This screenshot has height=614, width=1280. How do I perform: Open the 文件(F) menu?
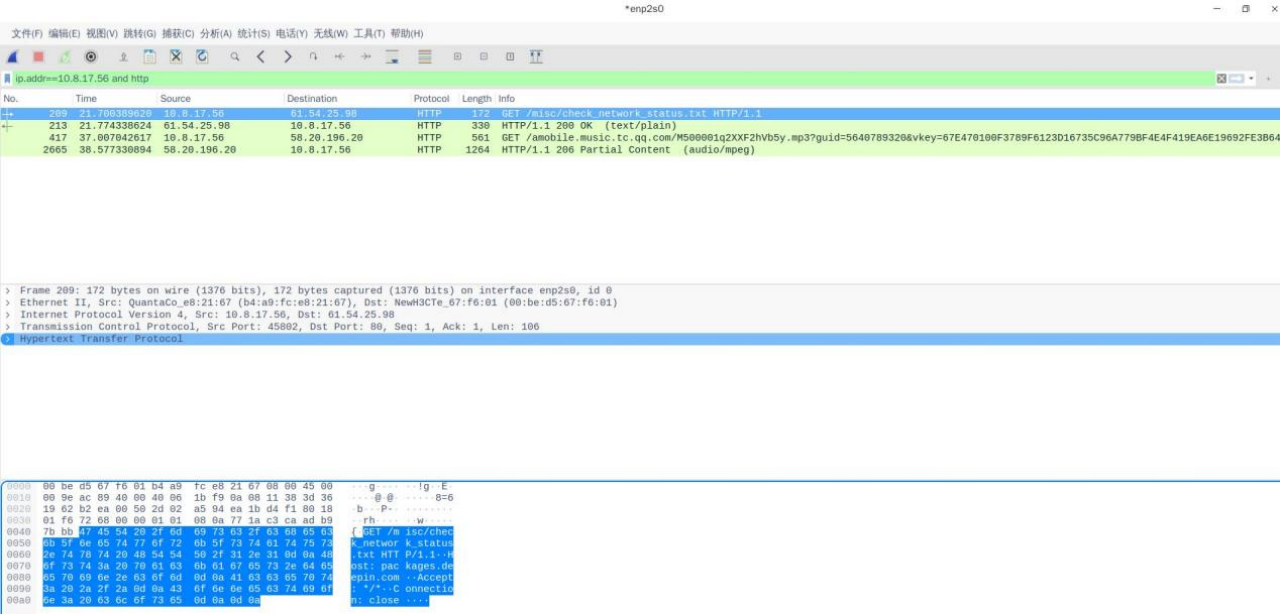27,33
